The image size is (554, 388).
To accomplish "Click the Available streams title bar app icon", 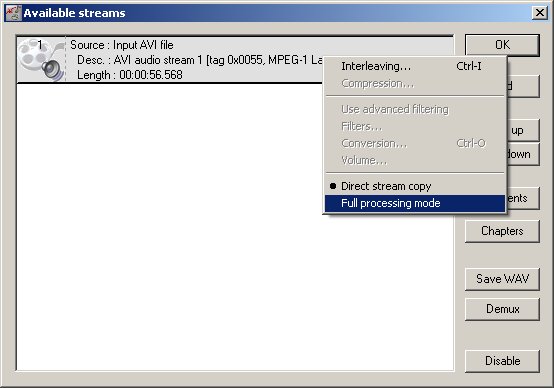I will point(13,13).
